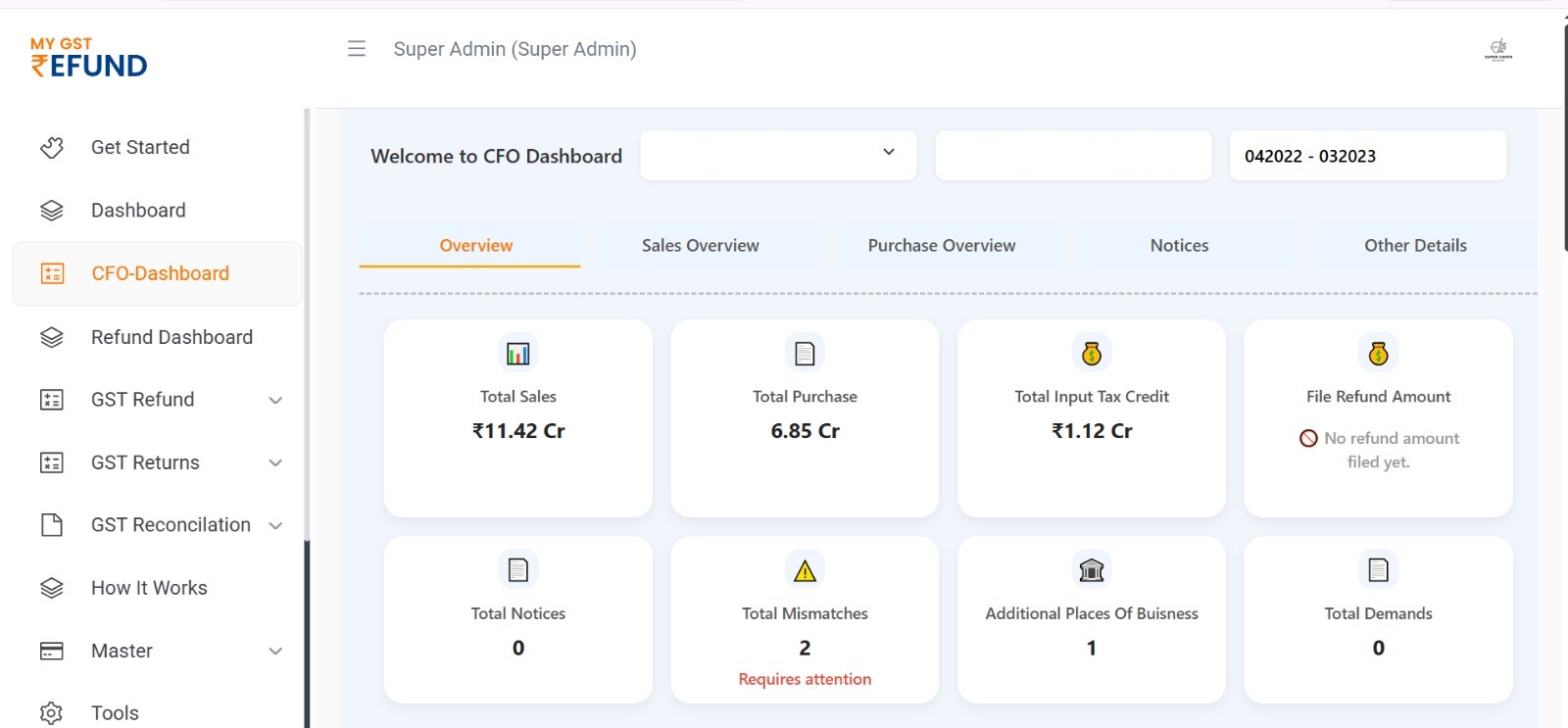Click the no-refund prohibited icon
This screenshot has height=728, width=1568.
pyautogui.click(x=1308, y=438)
